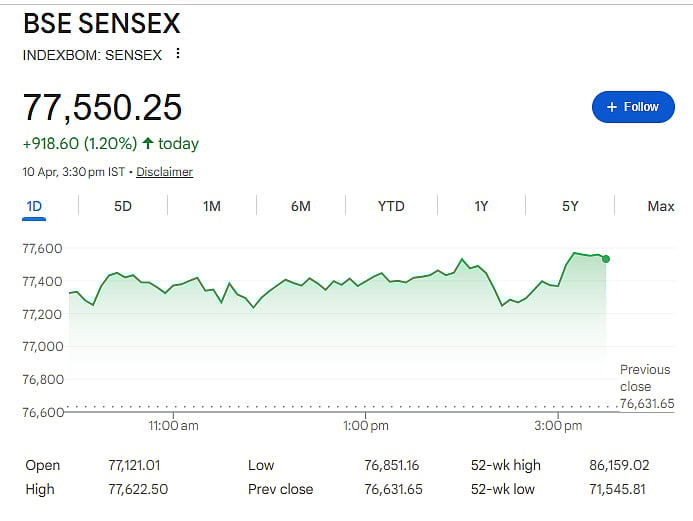Click the 11:00 am time axis label
This screenshot has height=521, width=693.
pyautogui.click(x=174, y=426)
